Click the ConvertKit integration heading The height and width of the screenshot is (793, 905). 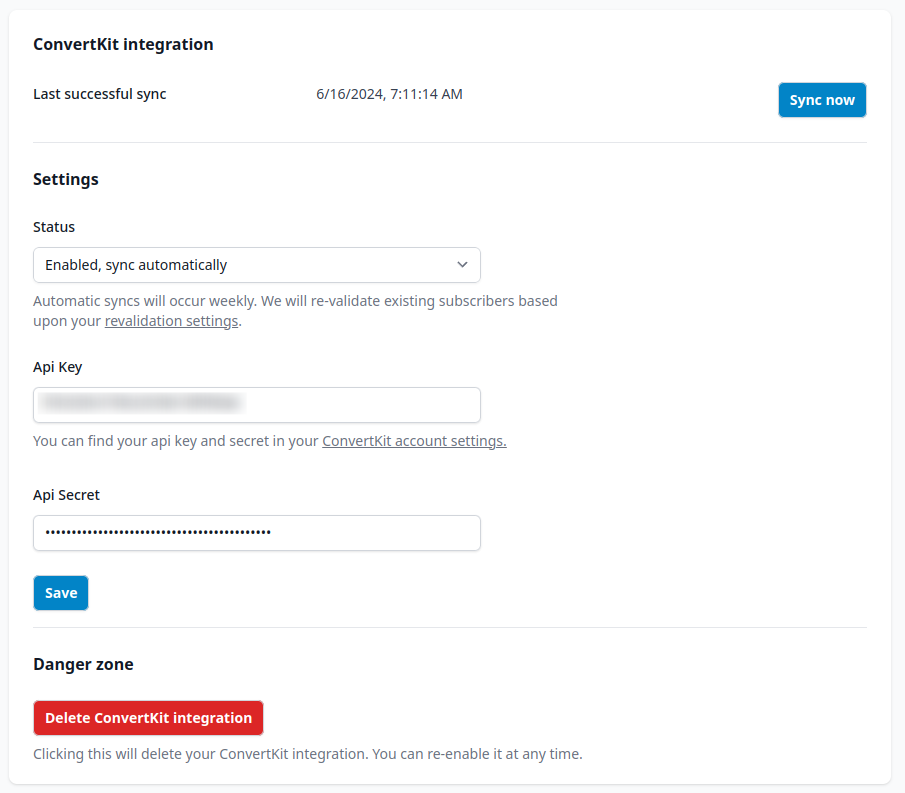coord(123,44)
